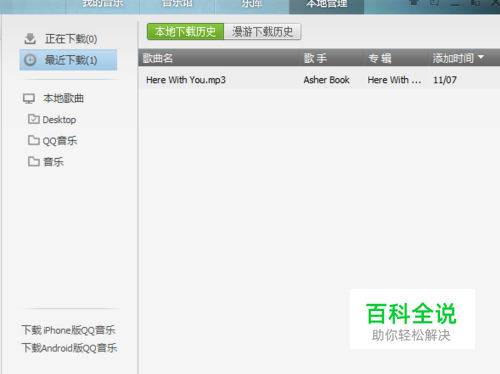This screenshot has width=500, height=374.
Task: Sort by 歌手 column header
Action: tap(315, 58)
